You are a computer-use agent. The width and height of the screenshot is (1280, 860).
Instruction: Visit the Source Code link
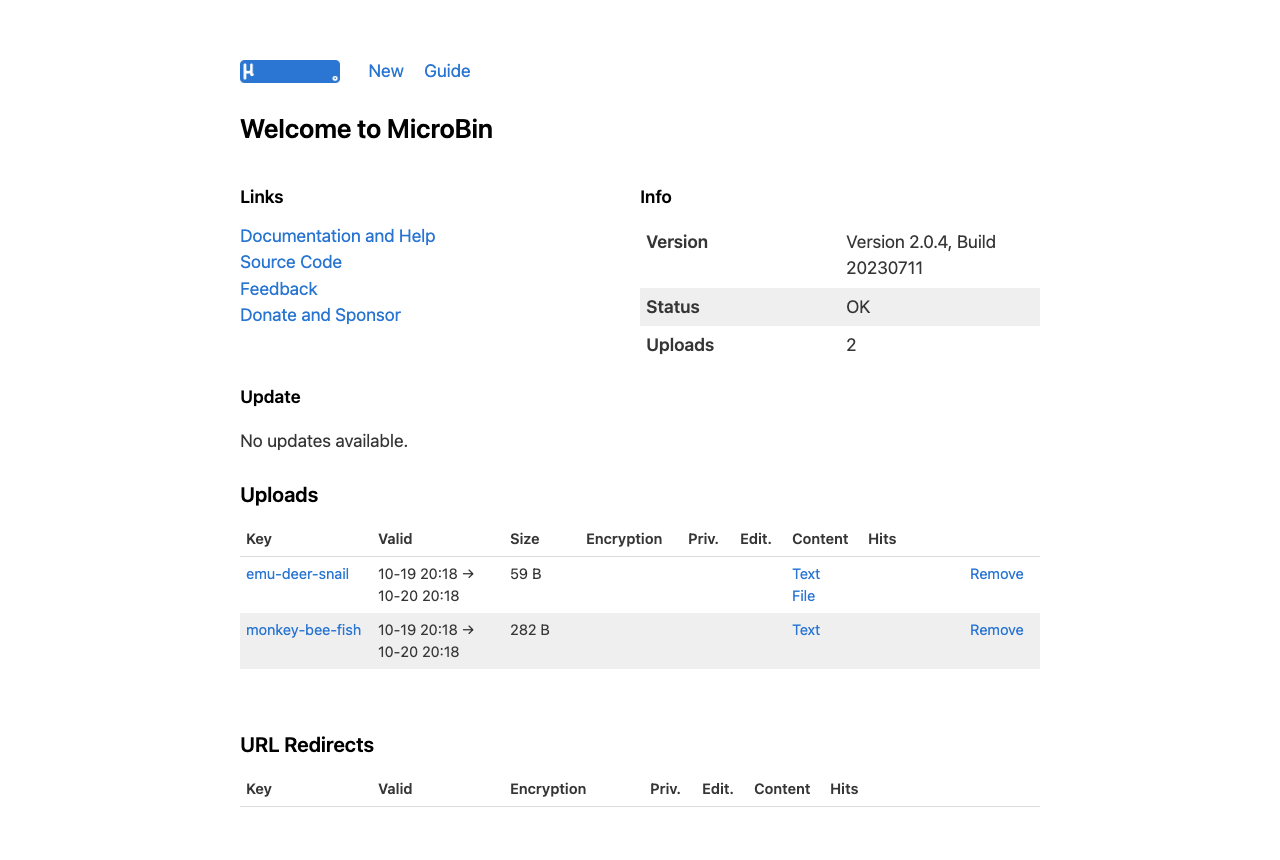(291, 262)
